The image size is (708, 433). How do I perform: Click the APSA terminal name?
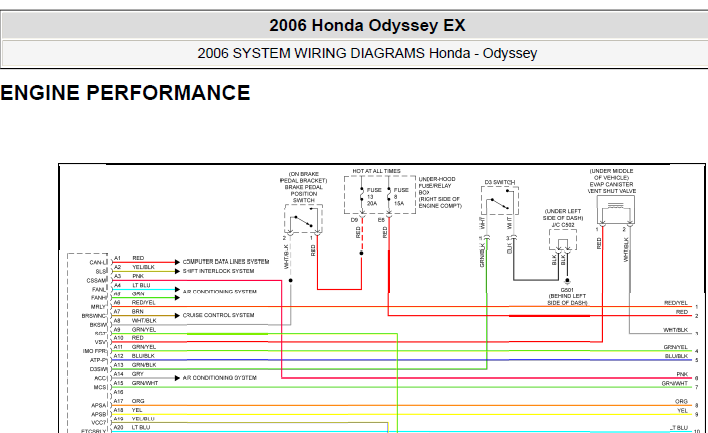point(99,405)
